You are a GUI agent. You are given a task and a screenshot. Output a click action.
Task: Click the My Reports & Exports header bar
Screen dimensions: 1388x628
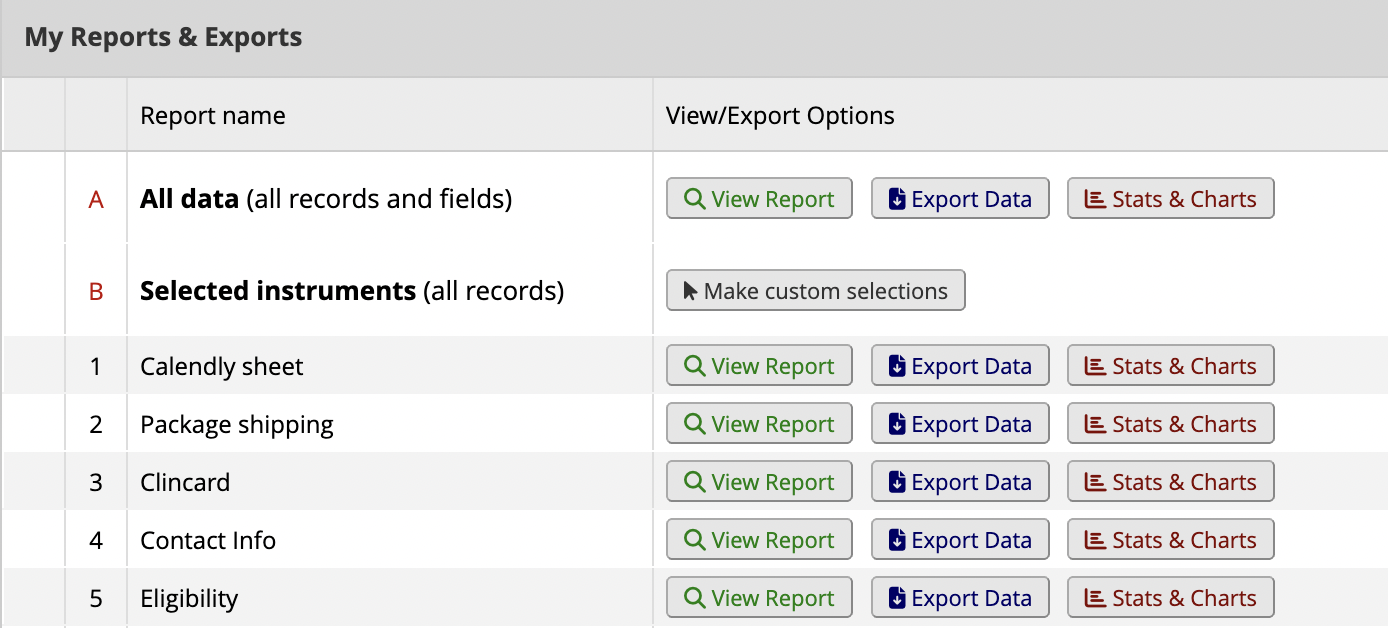(x=163, y=37)
